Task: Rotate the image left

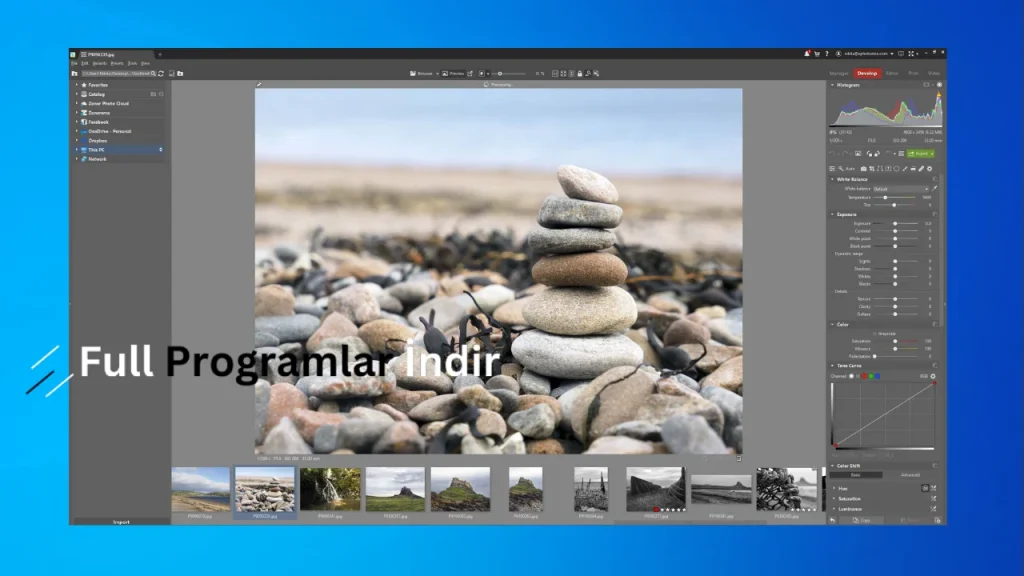Action: coord(869,153)
